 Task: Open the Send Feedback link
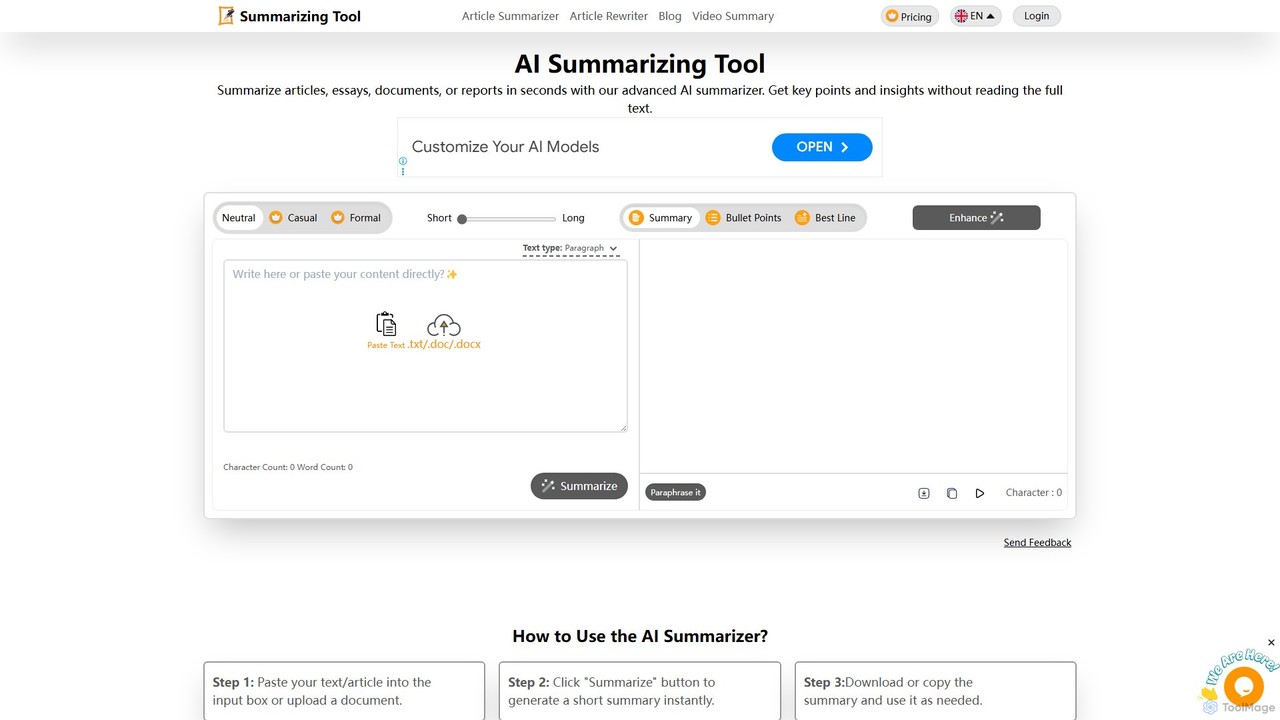pos(1037,543)
